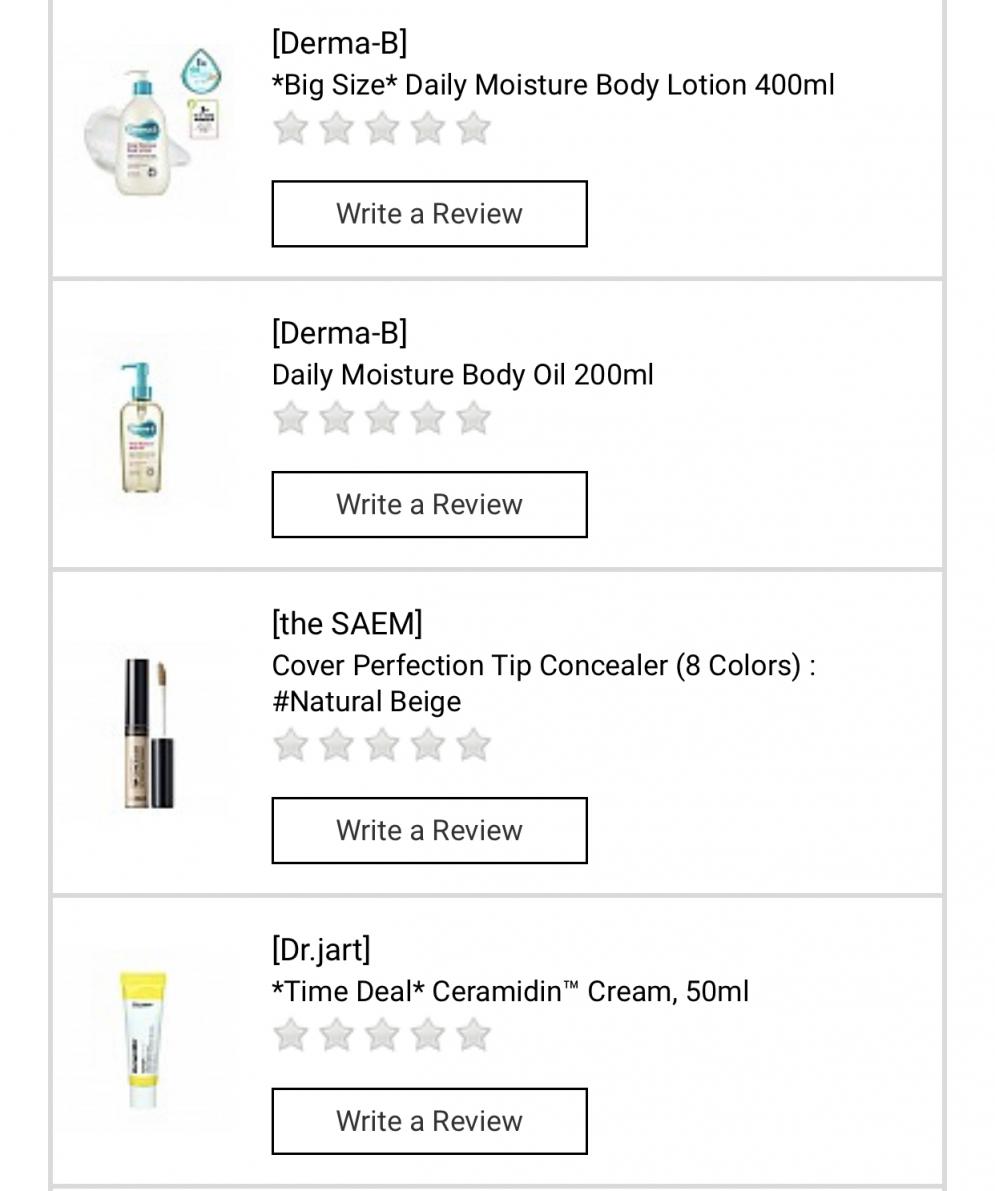
Task: Write a Review for Tip Concealer
Action: [x=429, y=831]
